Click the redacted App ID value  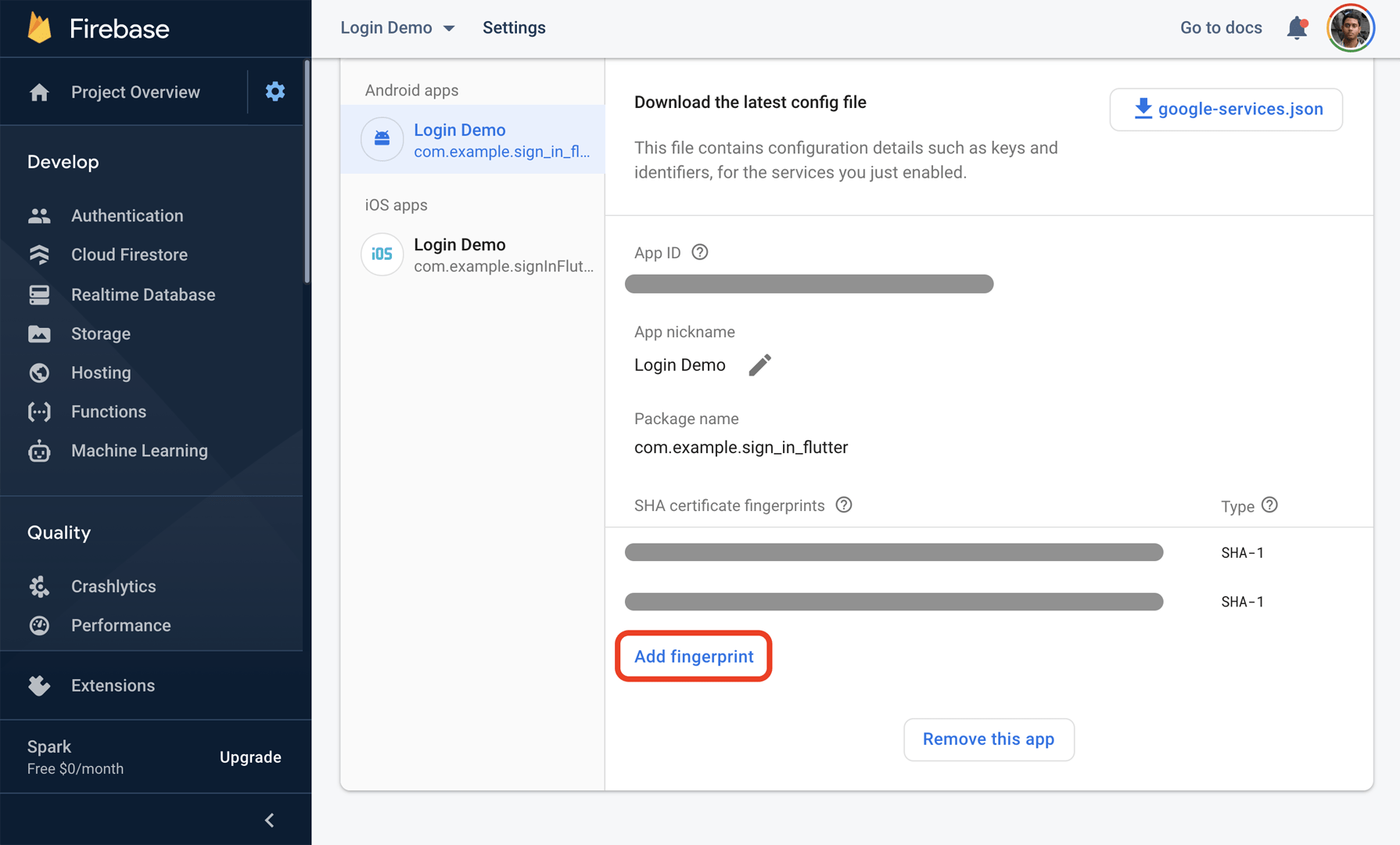[x=809, y=284]
